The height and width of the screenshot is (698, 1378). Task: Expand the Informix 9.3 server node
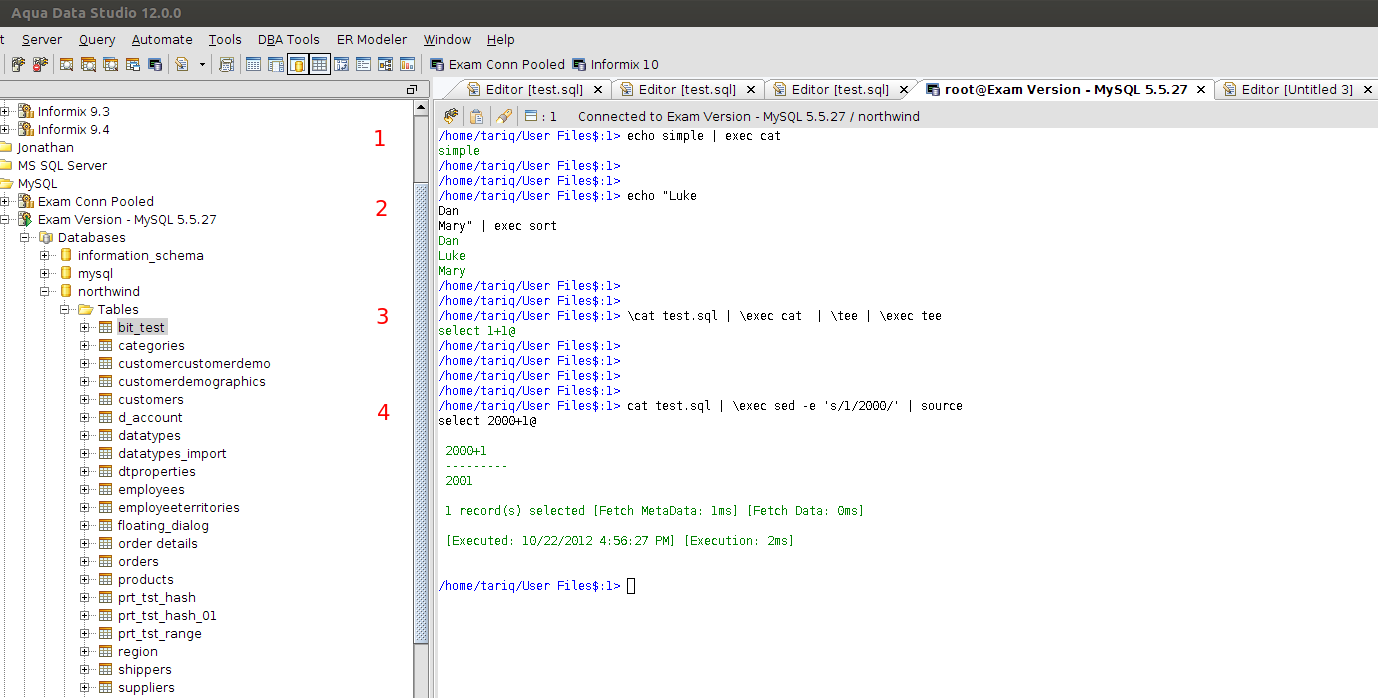[5, 111]
